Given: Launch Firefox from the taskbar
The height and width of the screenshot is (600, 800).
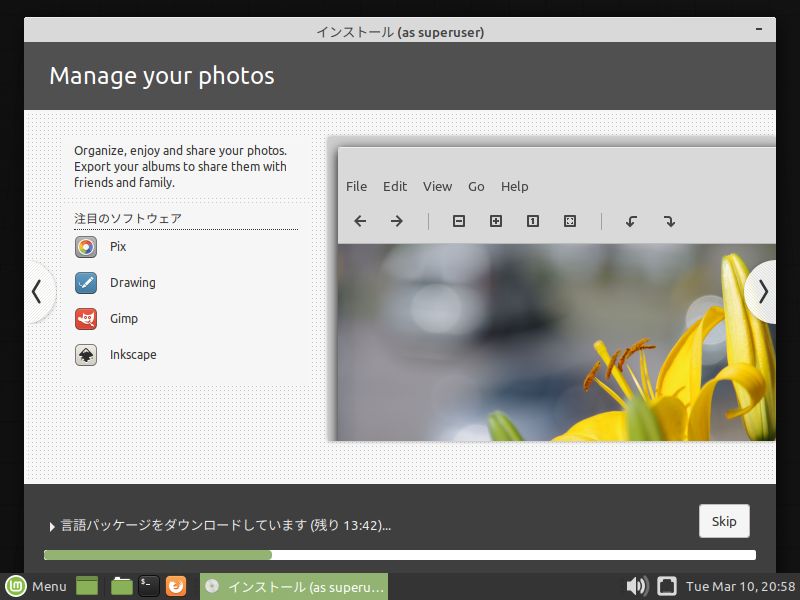Looking at the screenshot, I should pyautogui.click(x=176, y=587).
